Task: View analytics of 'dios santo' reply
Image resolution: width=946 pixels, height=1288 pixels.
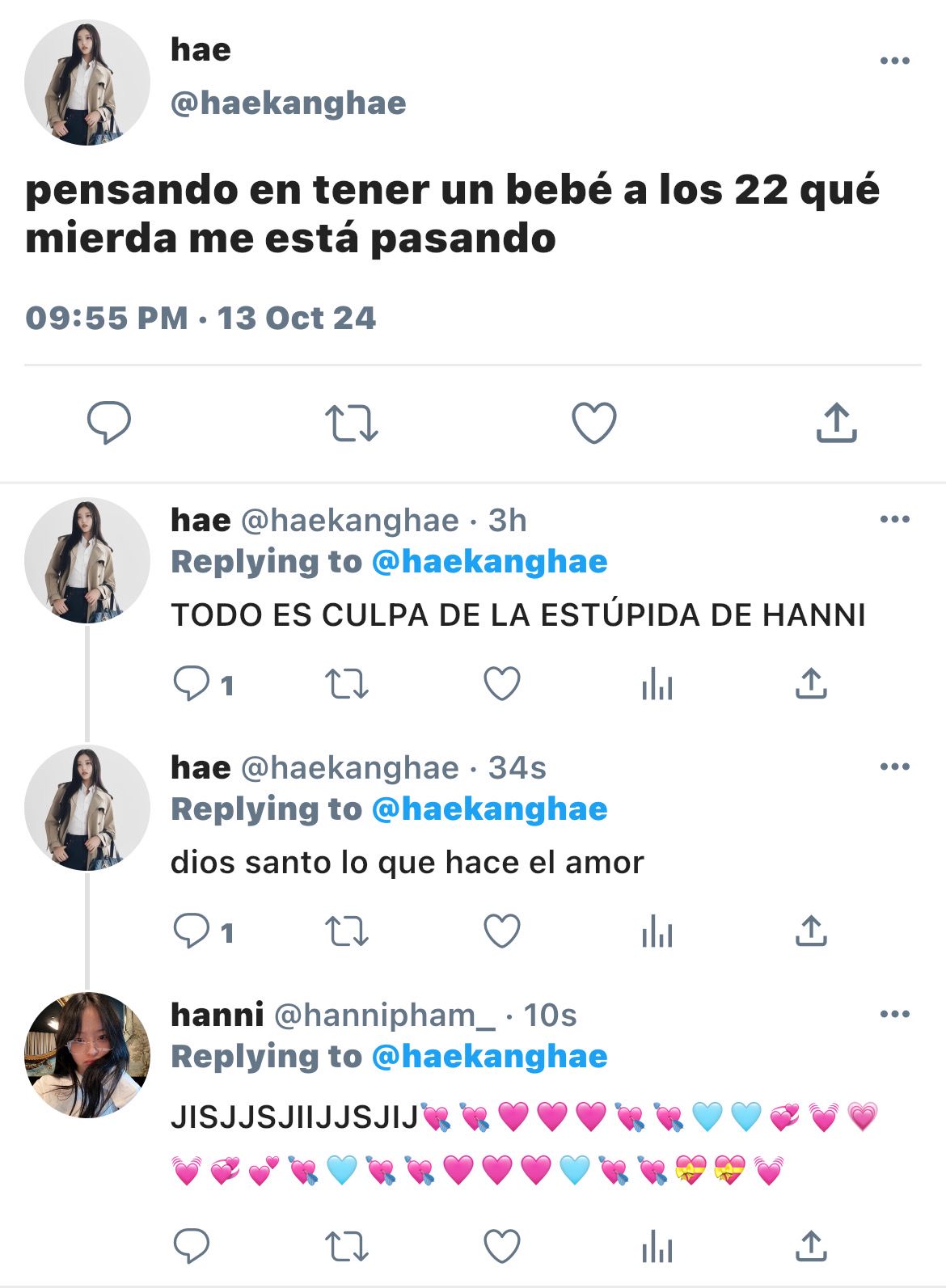Action: point(657,932)
